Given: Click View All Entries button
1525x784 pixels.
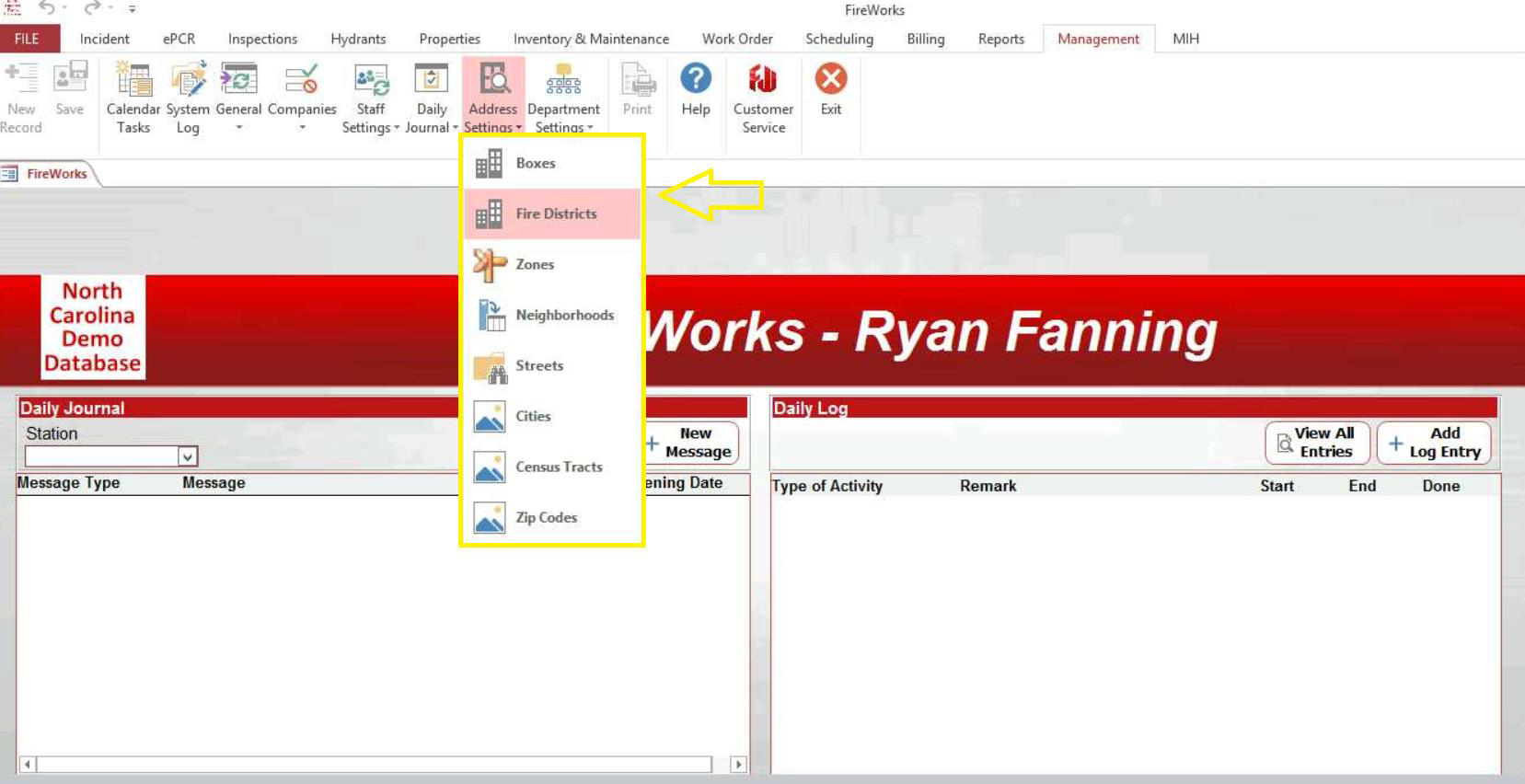Looking at the screenshot, I should 1317,443.
